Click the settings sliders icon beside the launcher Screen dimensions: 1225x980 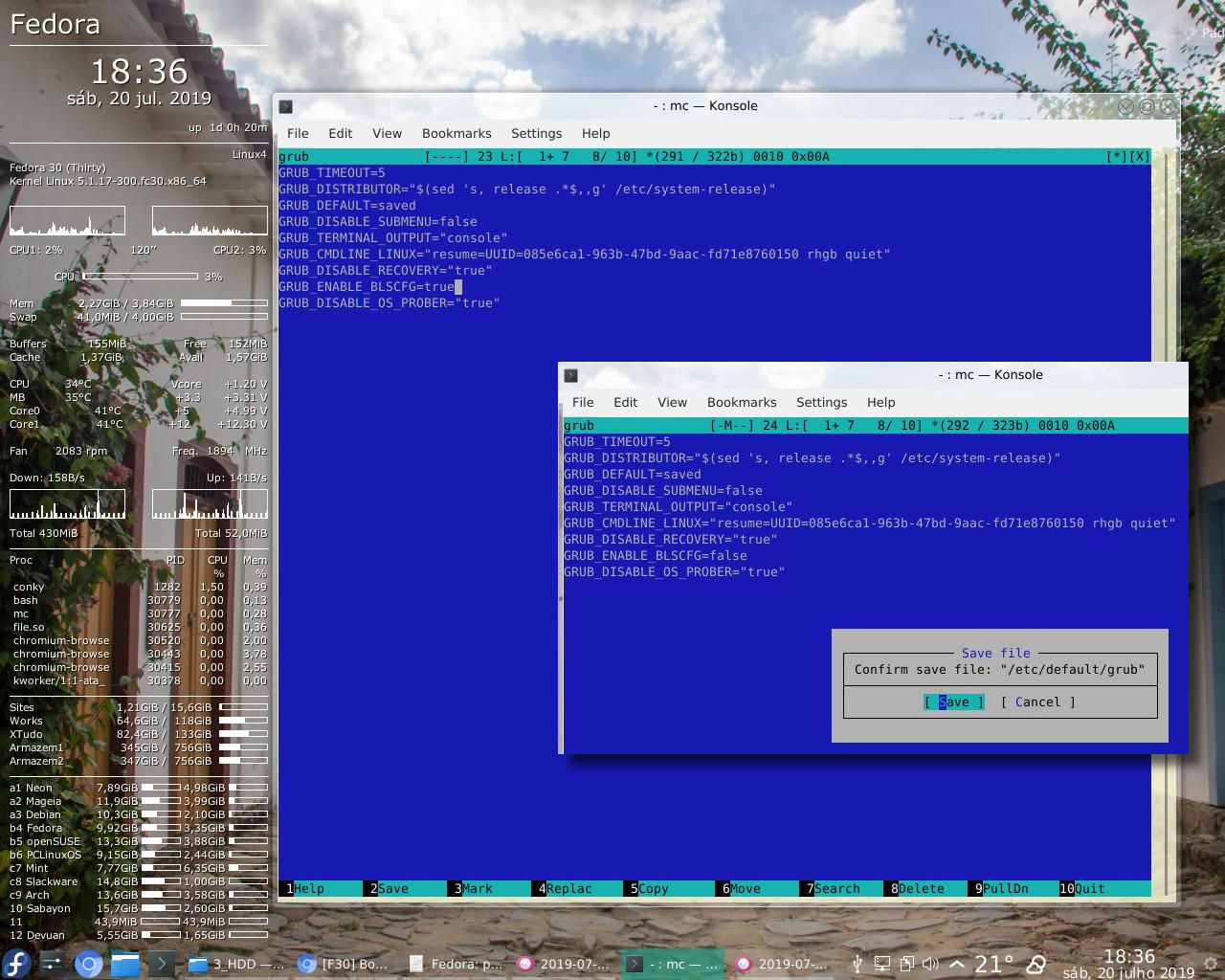pos(52,964)
